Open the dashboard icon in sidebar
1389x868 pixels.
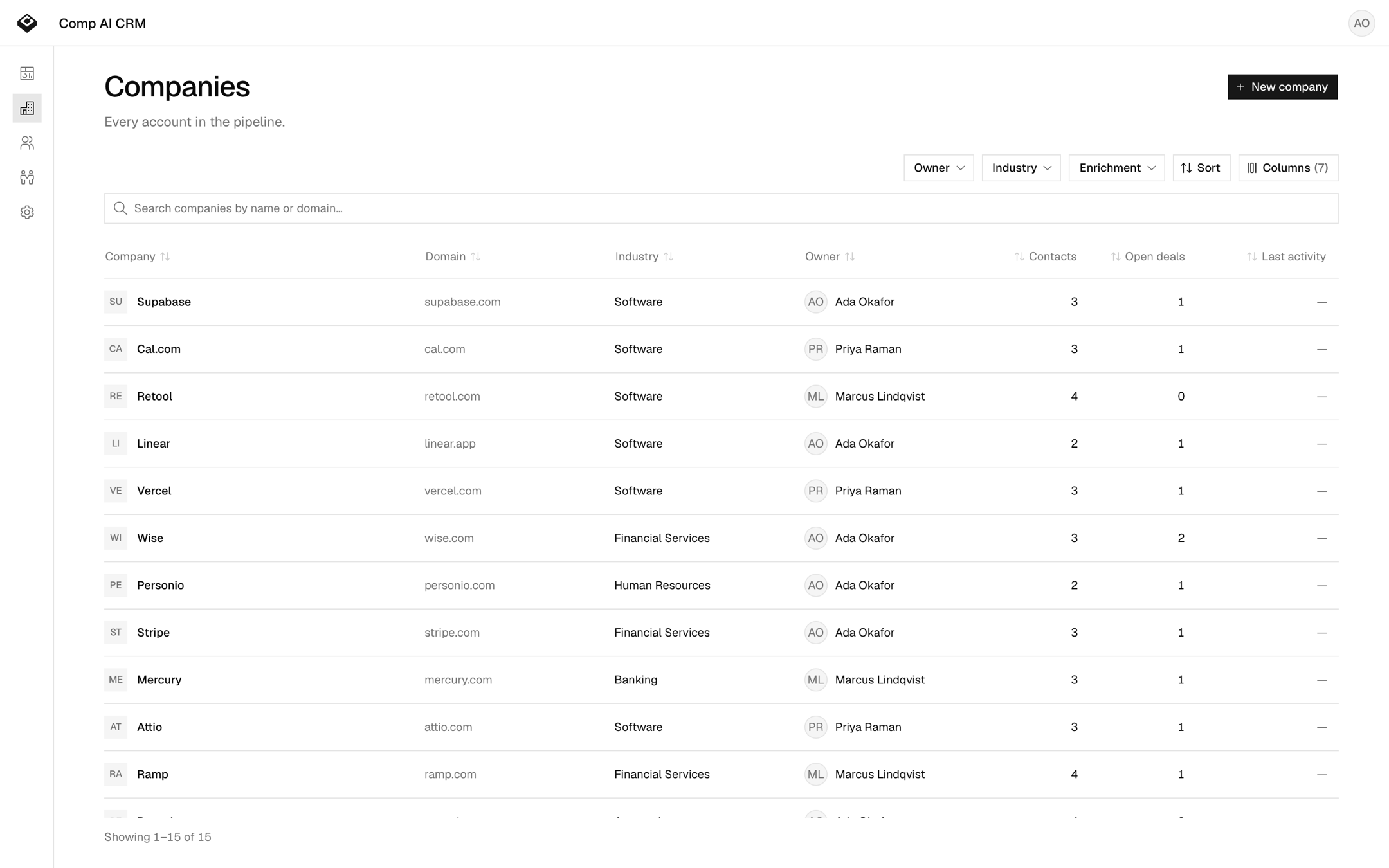coord(27,73)
